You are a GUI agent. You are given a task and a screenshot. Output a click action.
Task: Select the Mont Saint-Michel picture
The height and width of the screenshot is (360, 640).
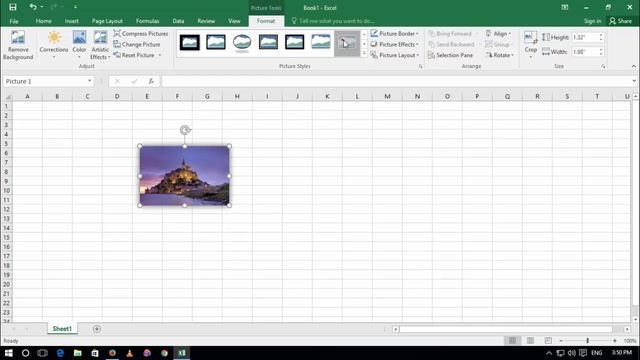(184, 176)
